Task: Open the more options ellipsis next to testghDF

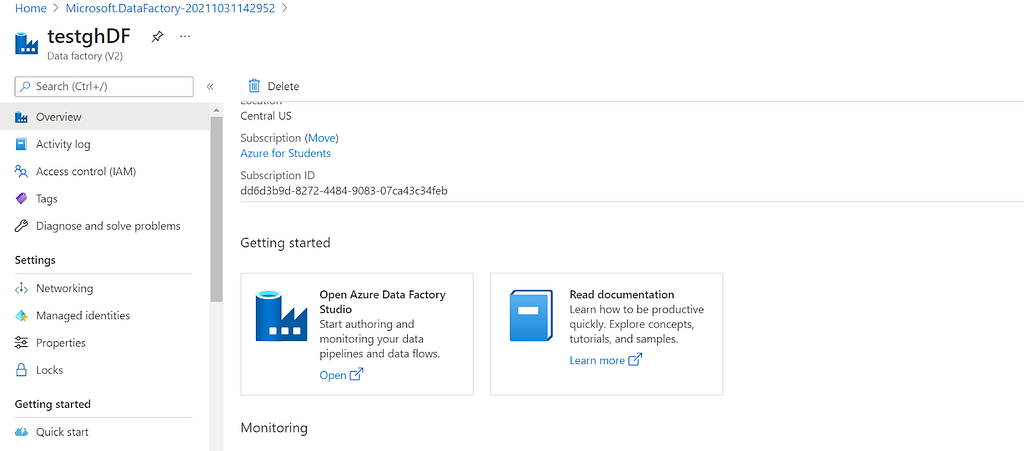Action: [x=185, y=36]
